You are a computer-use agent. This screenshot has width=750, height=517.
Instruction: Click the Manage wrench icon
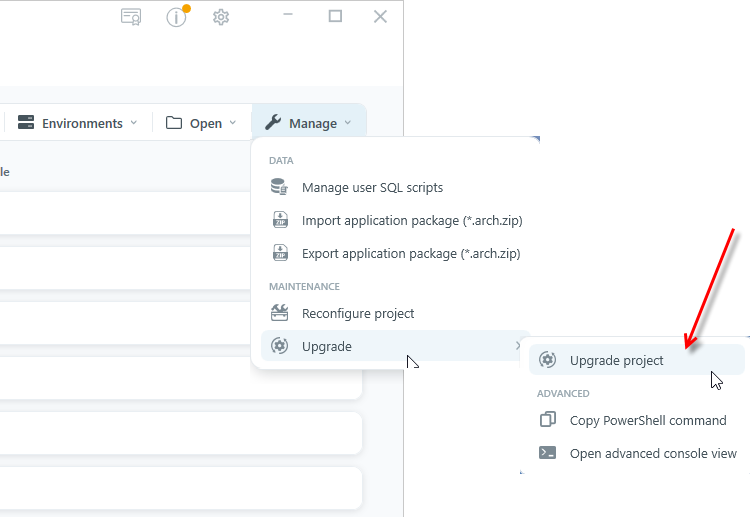[273, 123]
